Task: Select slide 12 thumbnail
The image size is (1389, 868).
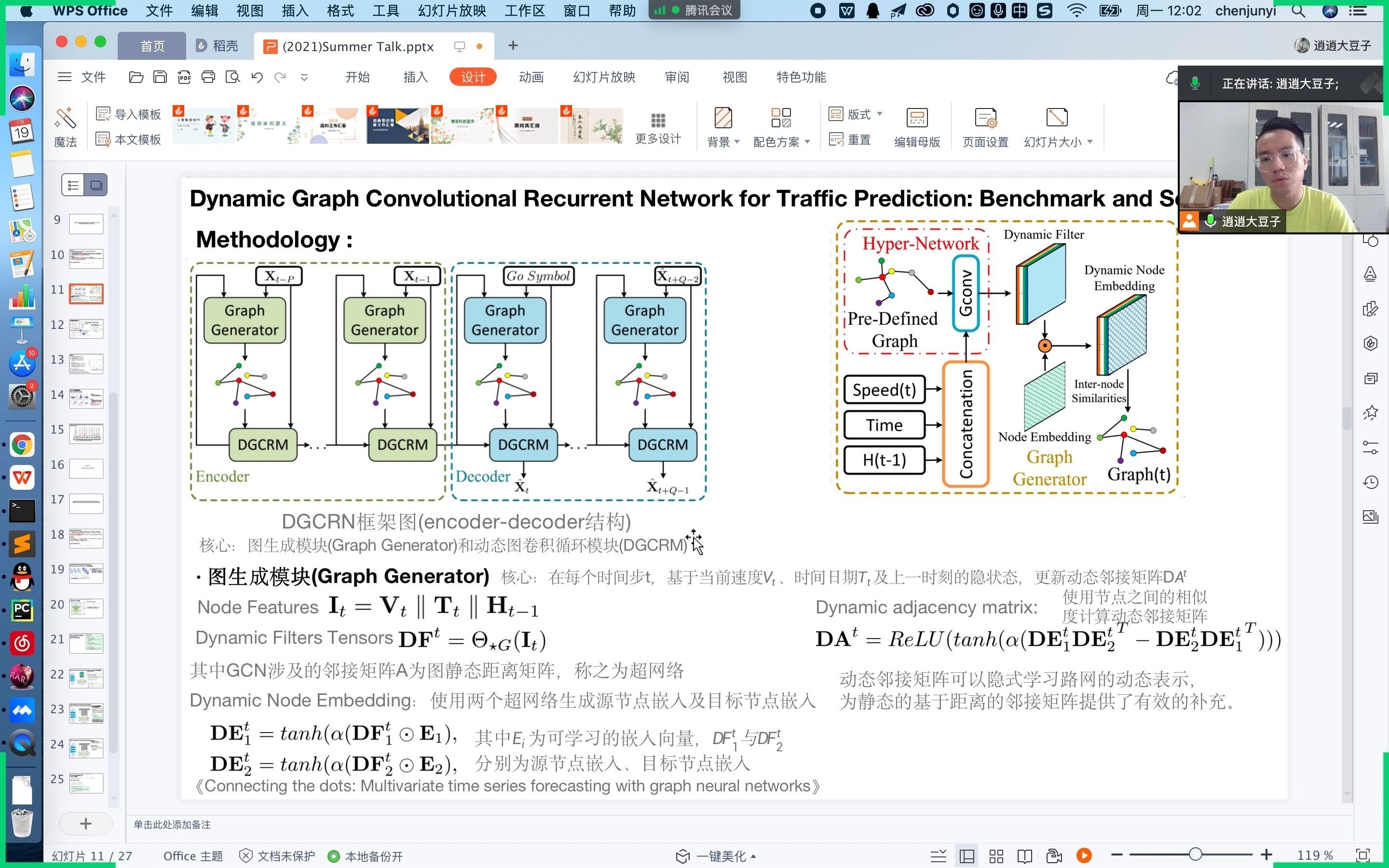Action: (x=86, y=328)
